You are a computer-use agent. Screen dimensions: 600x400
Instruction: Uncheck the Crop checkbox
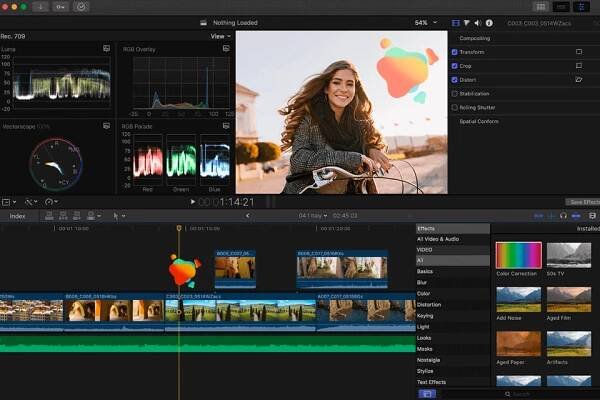coord(455,66)
